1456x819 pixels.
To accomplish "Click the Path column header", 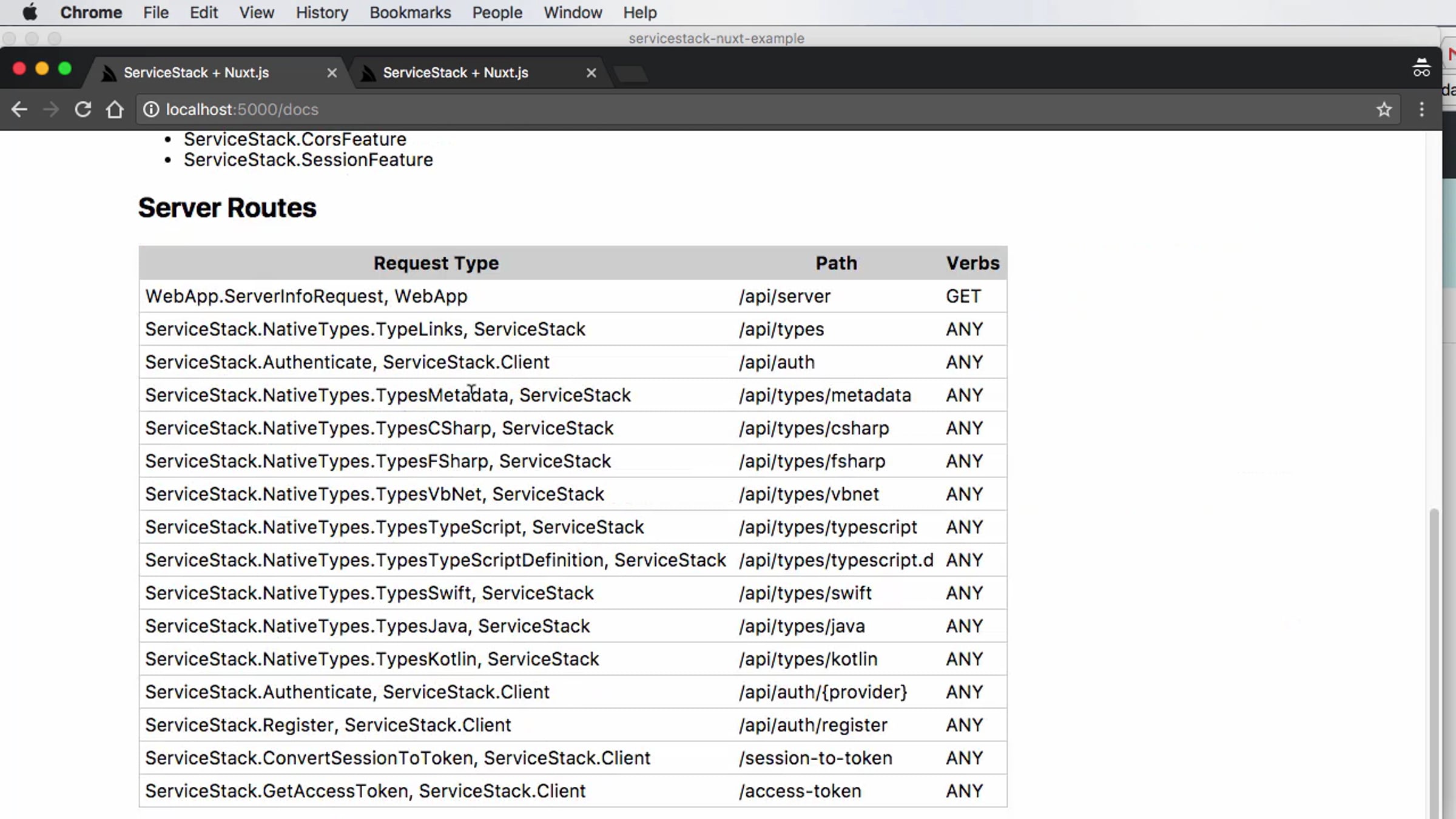I will (x=836, y=263).
